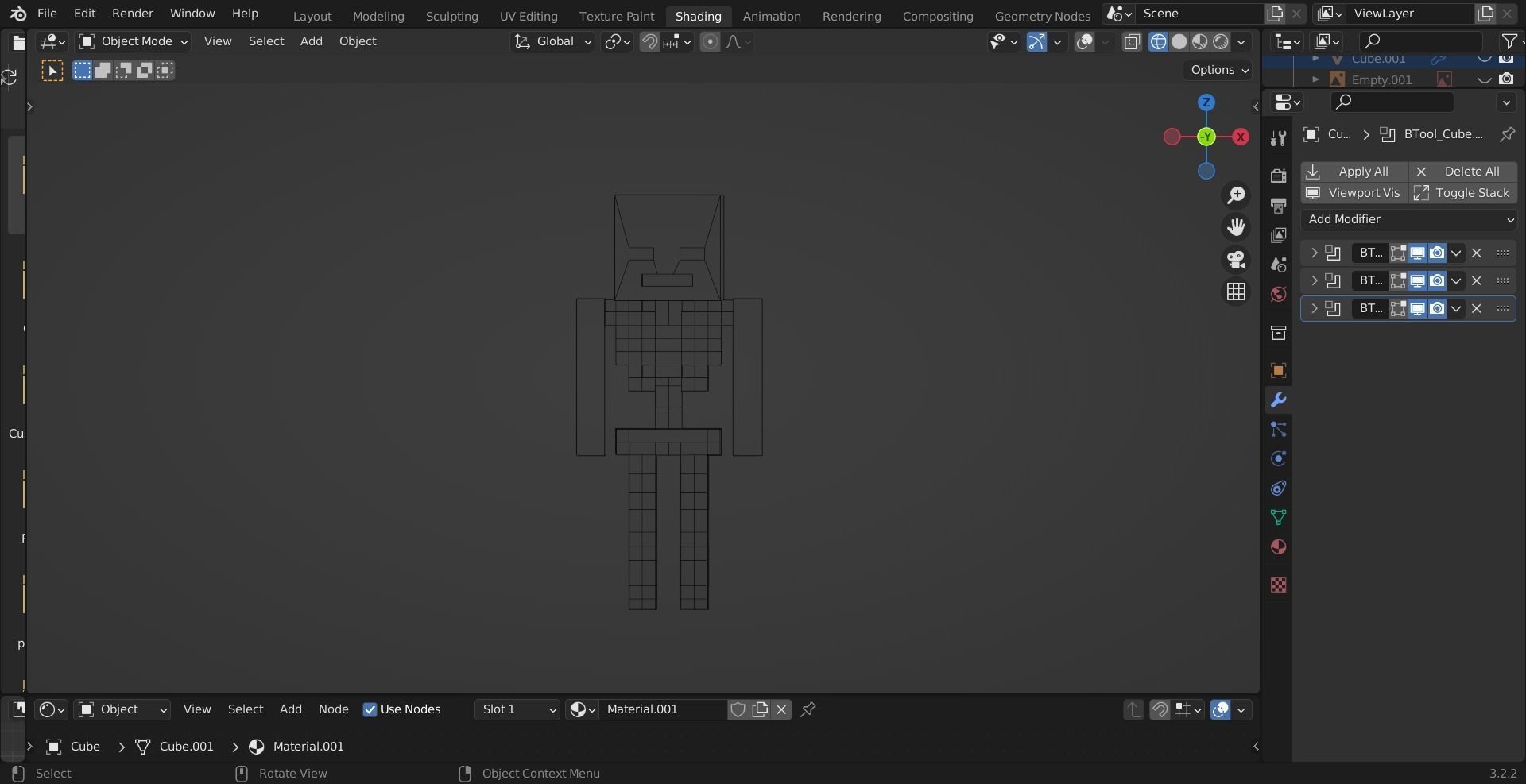The width and height of the screenshot is (1526, 784).
Task: Uncheck the Use Nodes checkbox
Action: 370,709
